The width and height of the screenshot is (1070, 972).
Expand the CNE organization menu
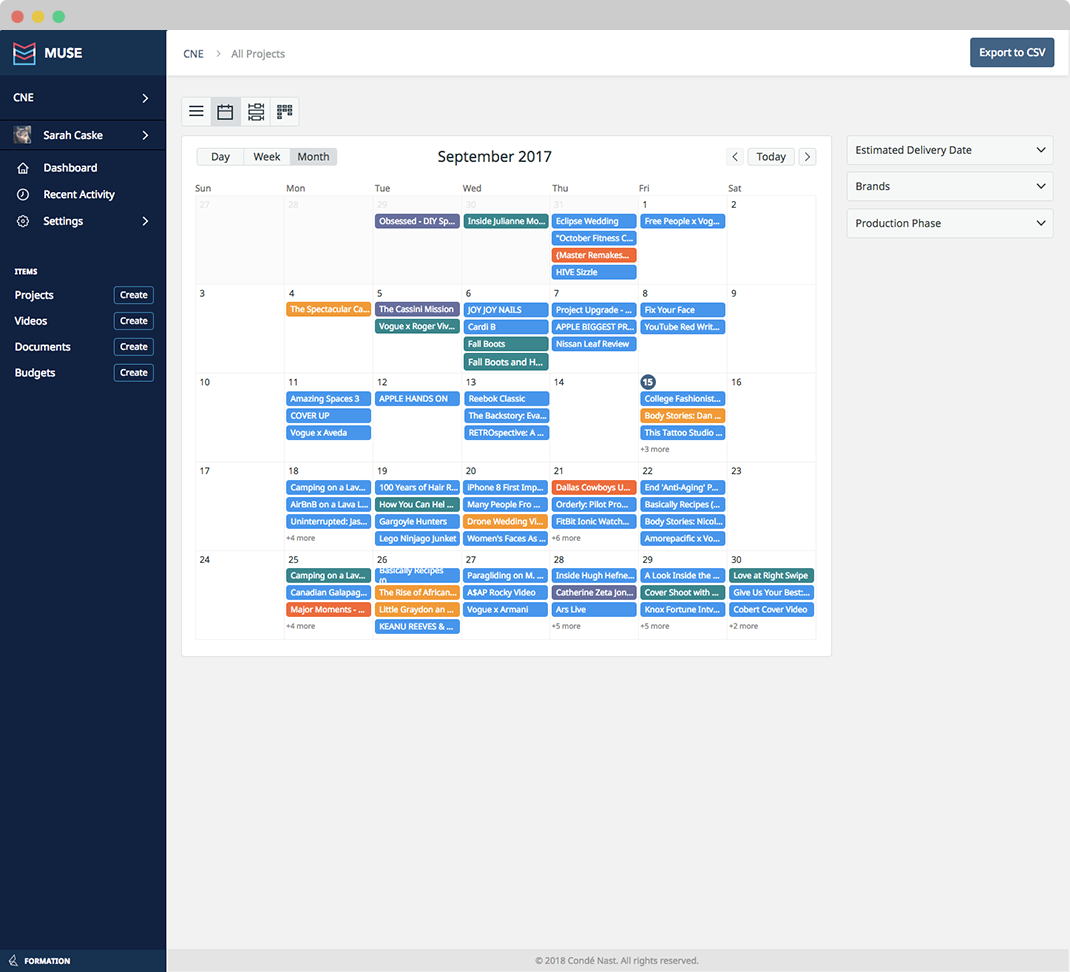click(x=145, y=98)
